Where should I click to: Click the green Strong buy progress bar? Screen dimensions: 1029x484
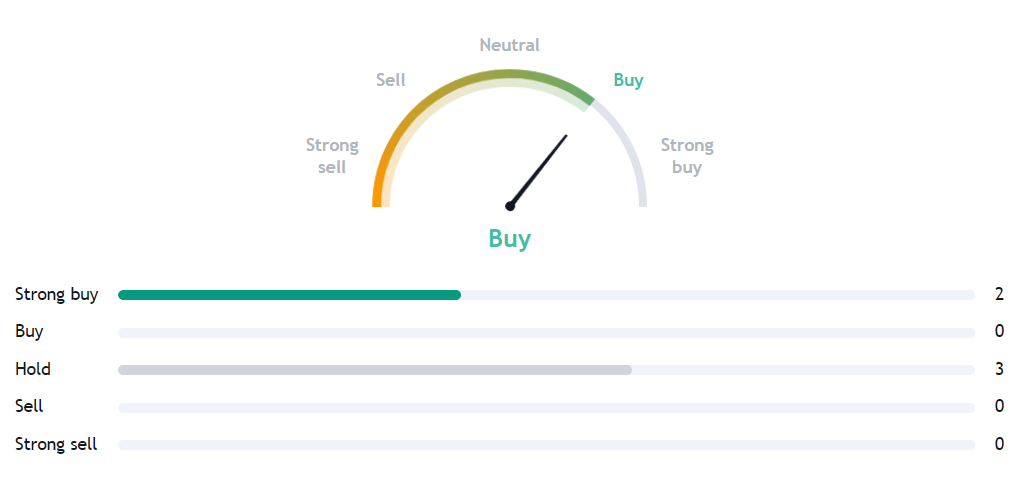289,295
